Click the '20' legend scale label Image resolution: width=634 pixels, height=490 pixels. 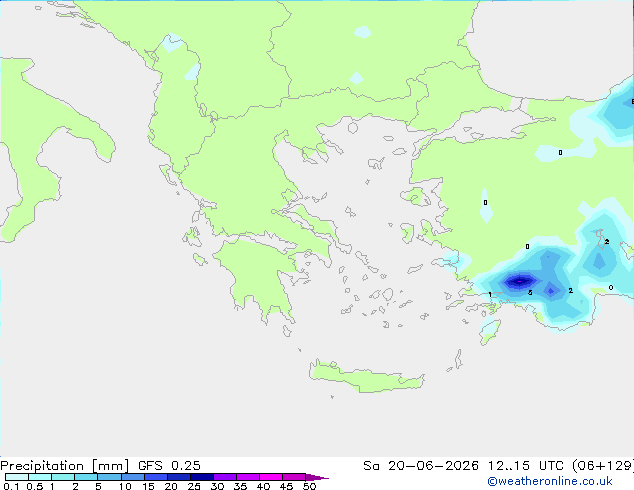(x=171, y=486)
